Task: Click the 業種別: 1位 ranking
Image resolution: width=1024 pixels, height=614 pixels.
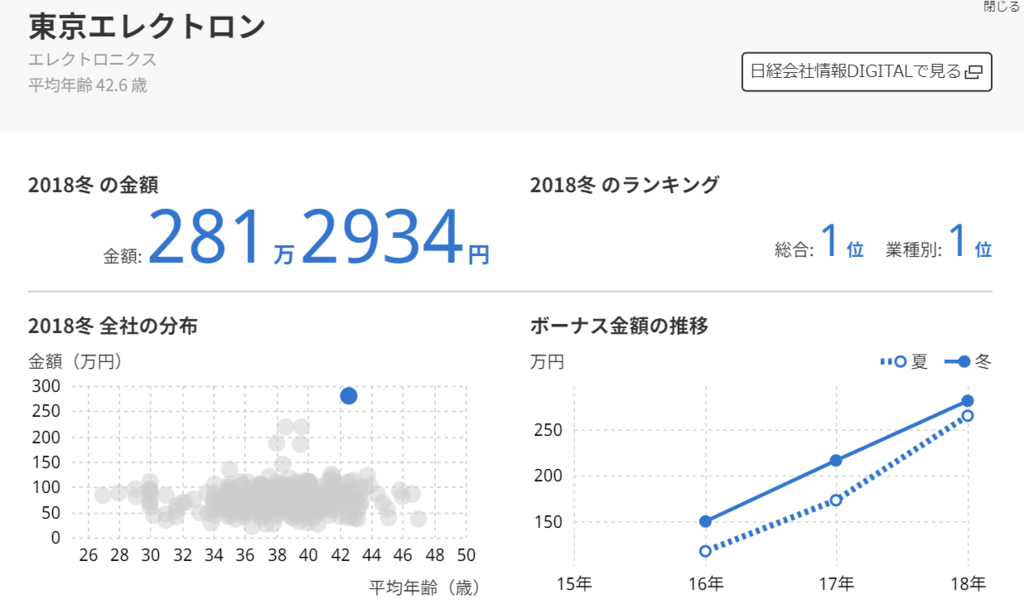Action: (938, 242)
